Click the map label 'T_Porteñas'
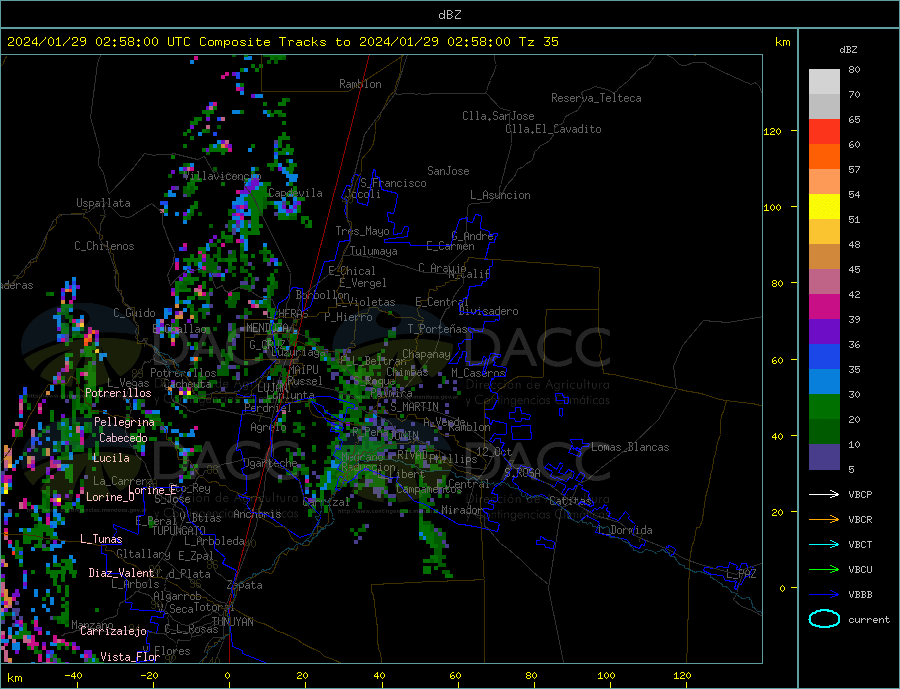900x689 pixels. coord(438,329)
